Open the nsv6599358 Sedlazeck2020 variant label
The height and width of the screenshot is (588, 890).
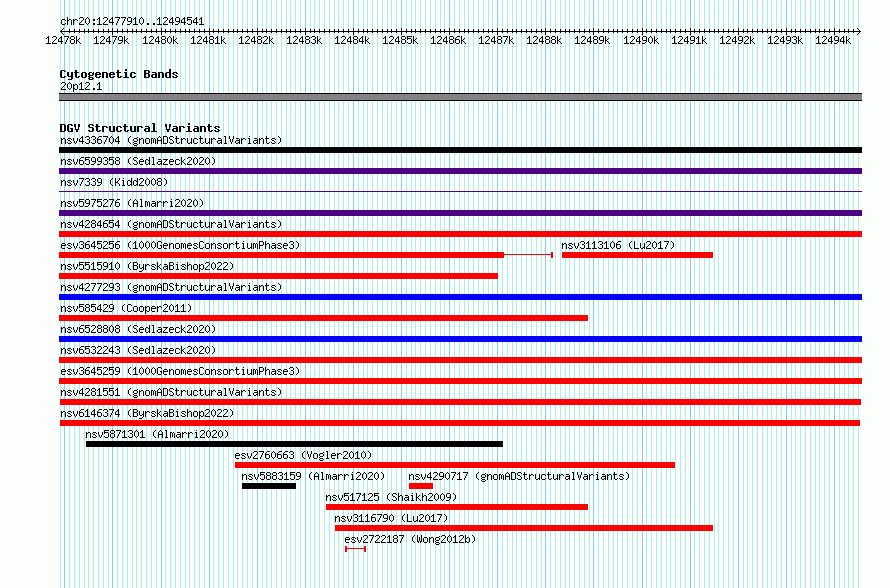pyautogui.click(x=138, y=161)
